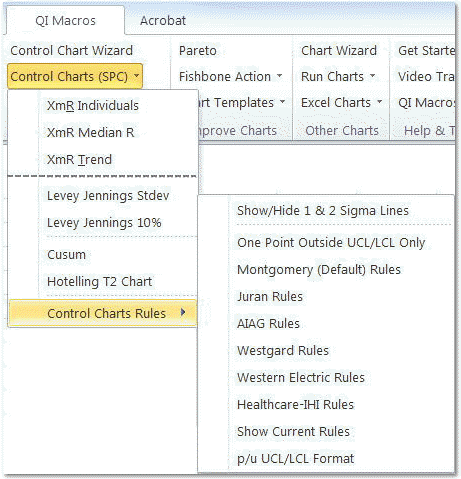Open the Run Charts dropdown
This screenshot has width=461, height=479.
[338, 76]
